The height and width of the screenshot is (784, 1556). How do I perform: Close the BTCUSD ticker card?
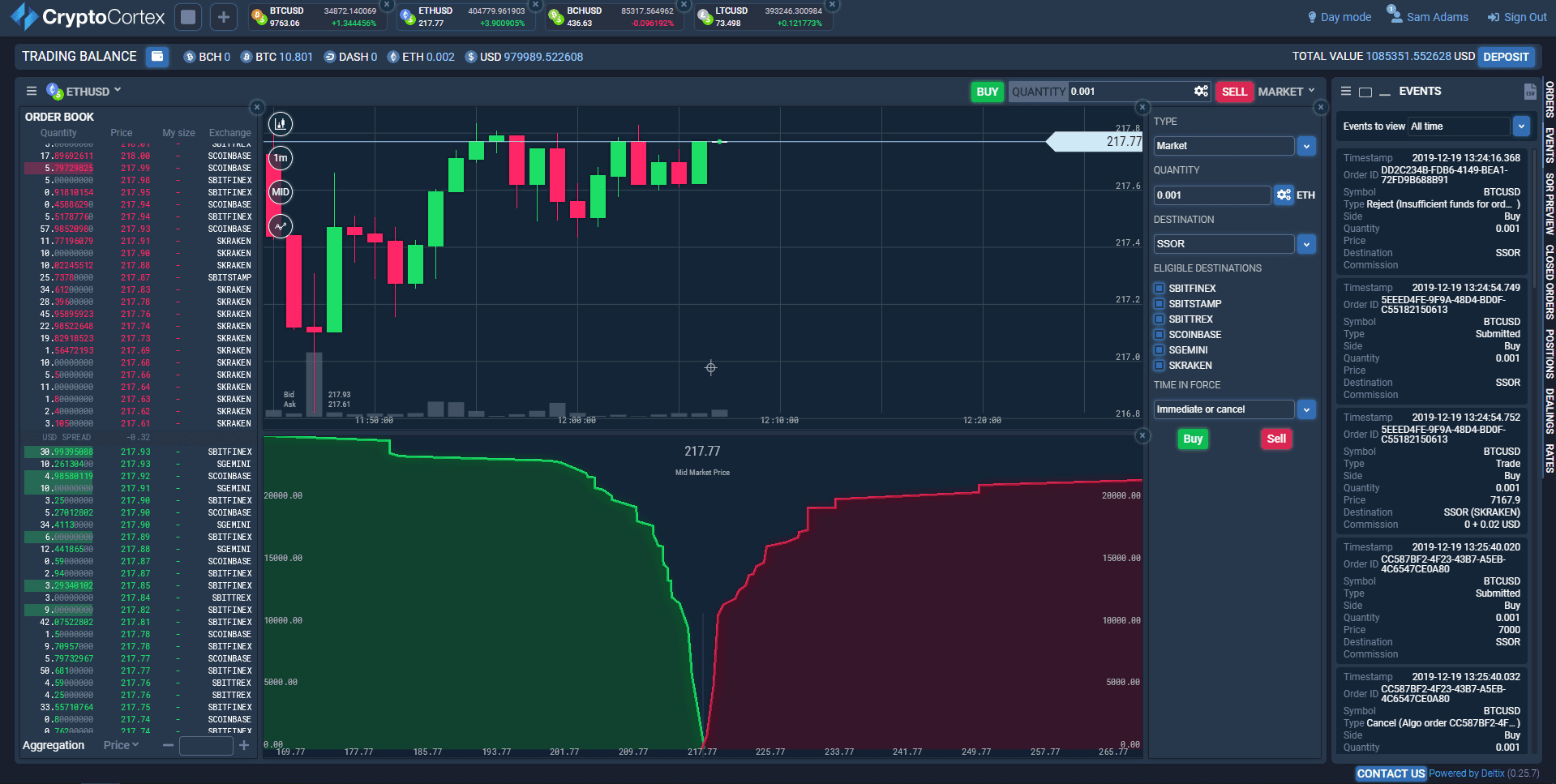point(387,5)
